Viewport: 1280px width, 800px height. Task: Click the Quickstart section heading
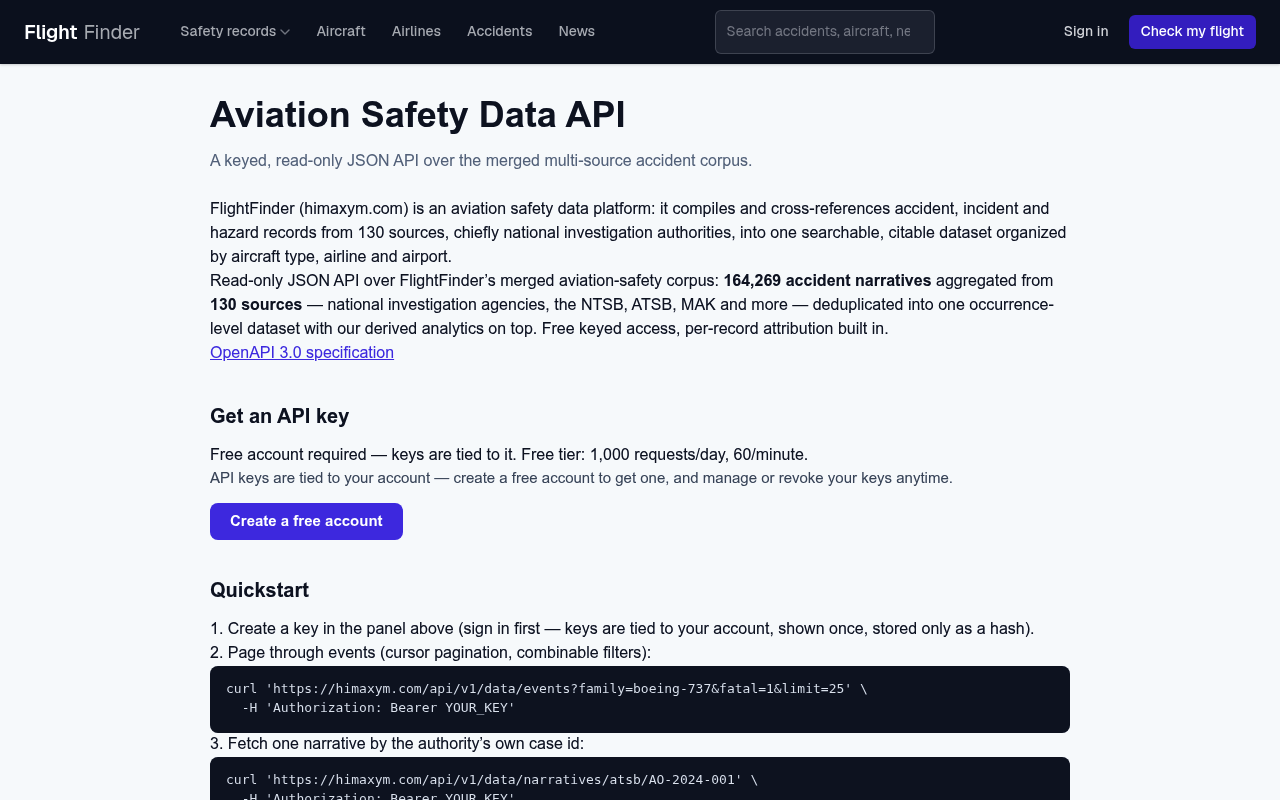(259, 590)
